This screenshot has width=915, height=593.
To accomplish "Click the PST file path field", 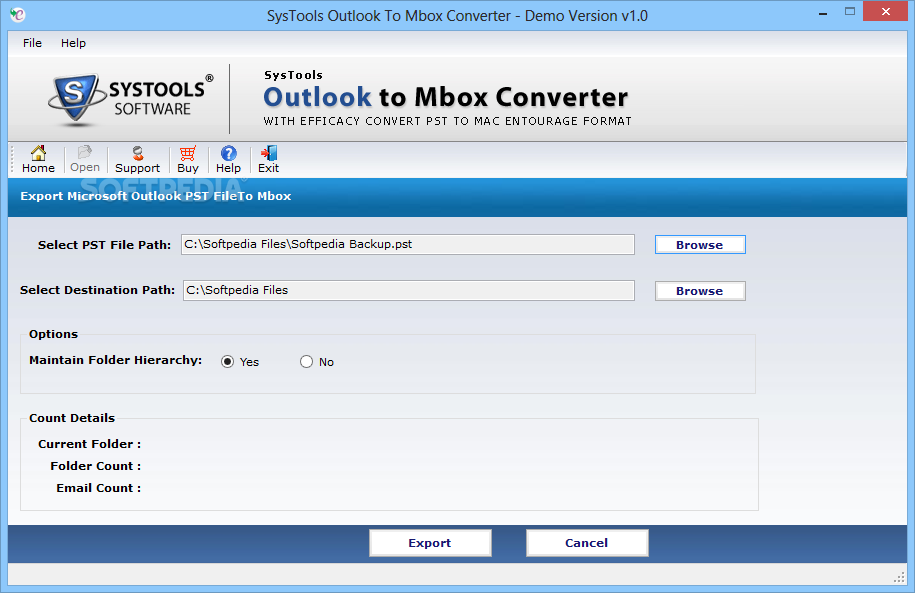I will [408, 245].
